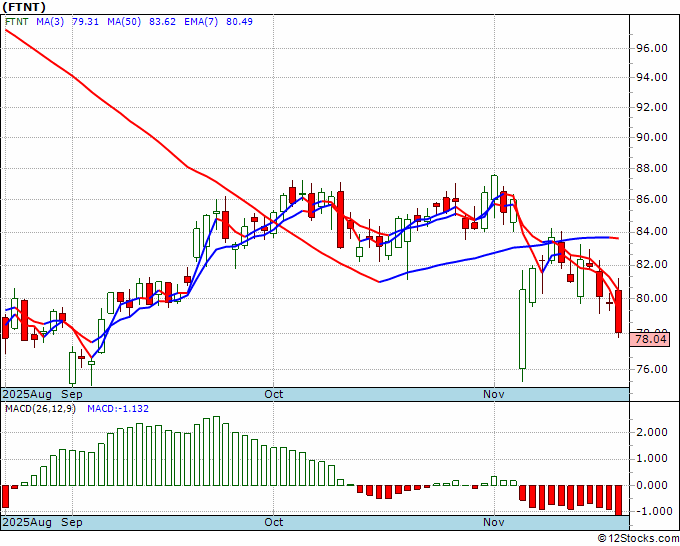Click 2025Aug on MACD panel date axis
The image size is (680, 546).
pyautogui.click(x=27, y=522)
